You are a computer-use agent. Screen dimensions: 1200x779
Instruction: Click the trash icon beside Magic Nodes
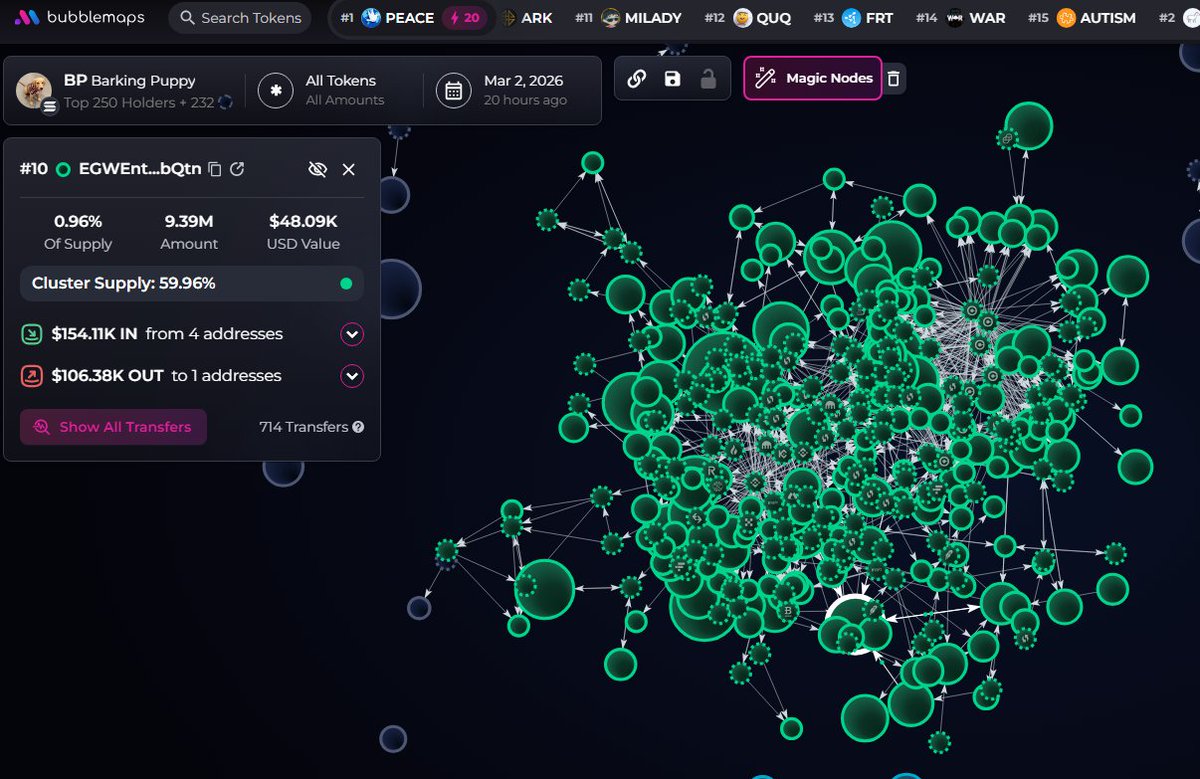coord(894,78)
